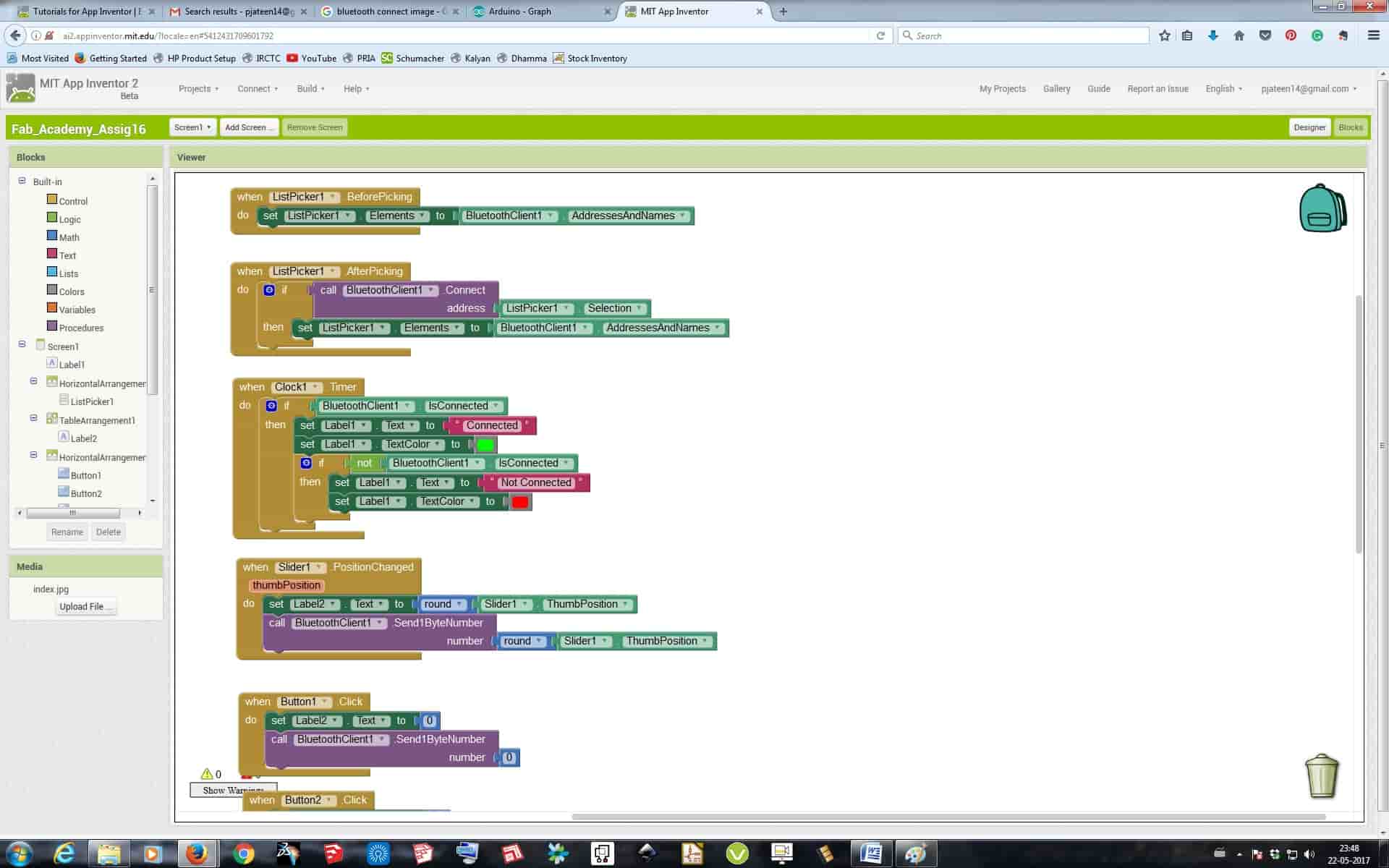The height and width of the screenshot is (868, 1389).
Task: Click the Pinterest icon in toolbar
Action: (x=1291, y=35)
